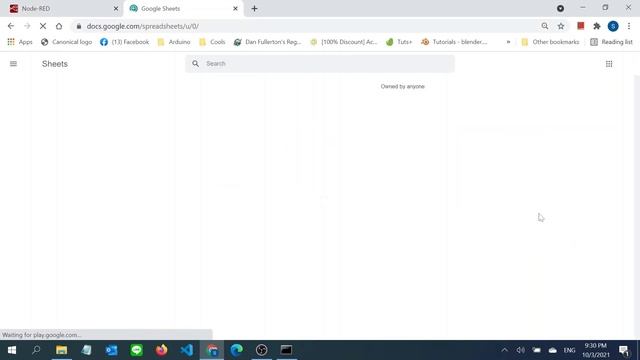The image size is (640, 360).
Task: Open Chrome three-dot menu
Action: tap(629, 26)
